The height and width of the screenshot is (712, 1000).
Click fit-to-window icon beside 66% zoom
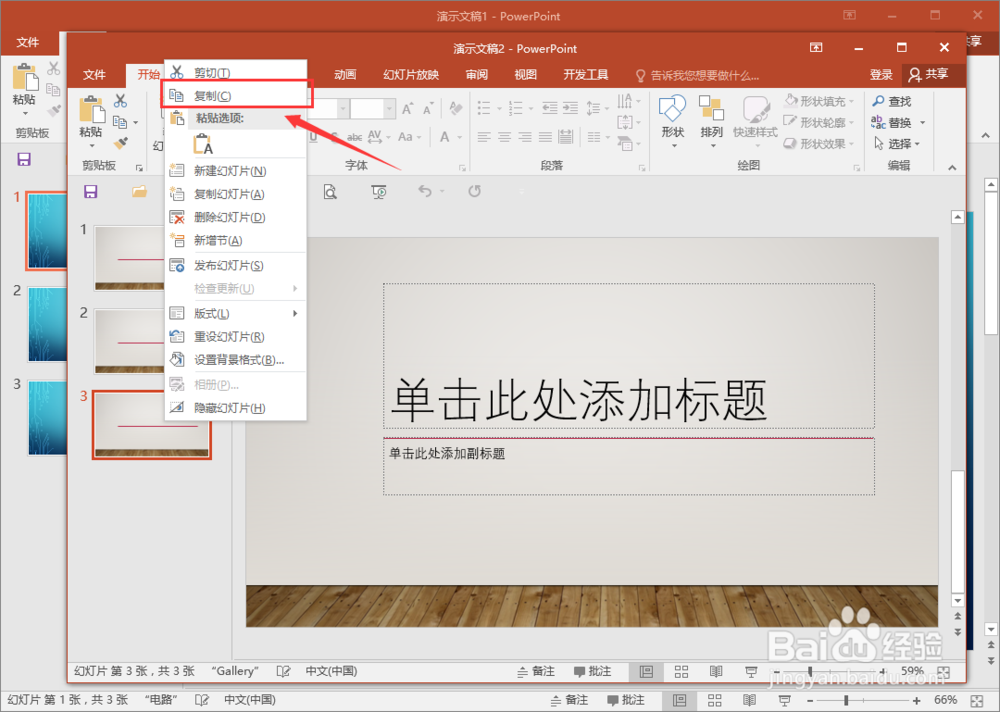pyautogui.click(x=976, y=701)
